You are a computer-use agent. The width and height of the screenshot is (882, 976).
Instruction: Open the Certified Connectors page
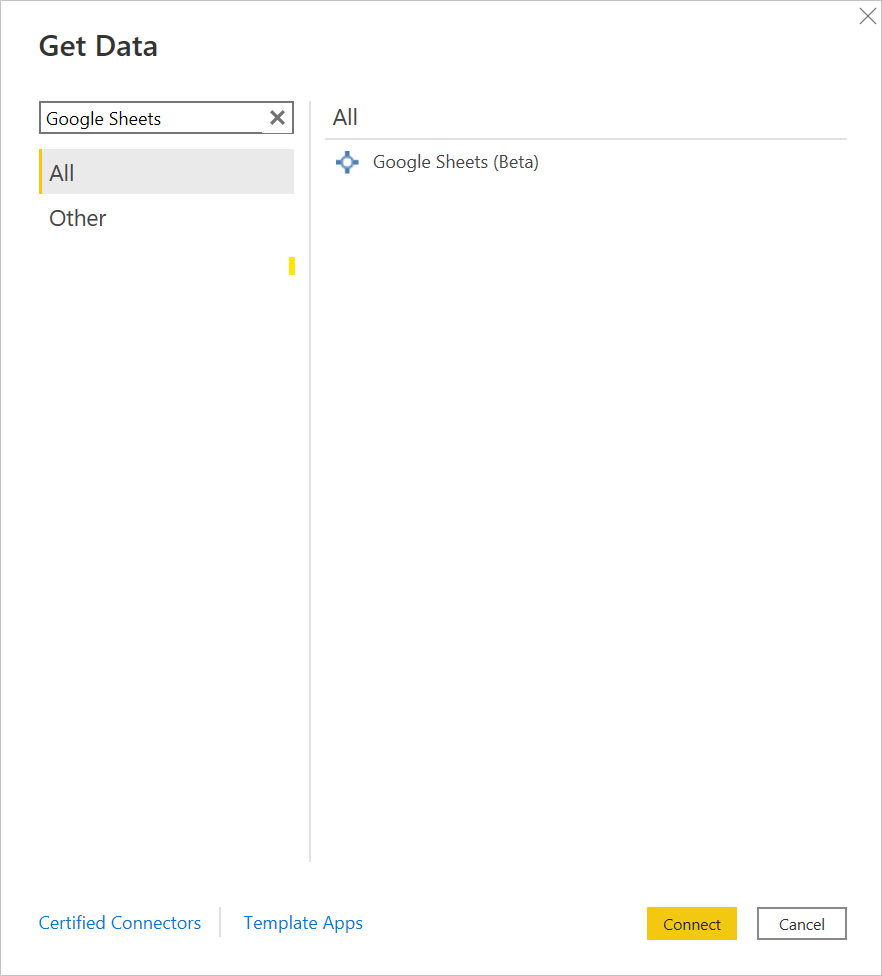click(x=120, y=923)
